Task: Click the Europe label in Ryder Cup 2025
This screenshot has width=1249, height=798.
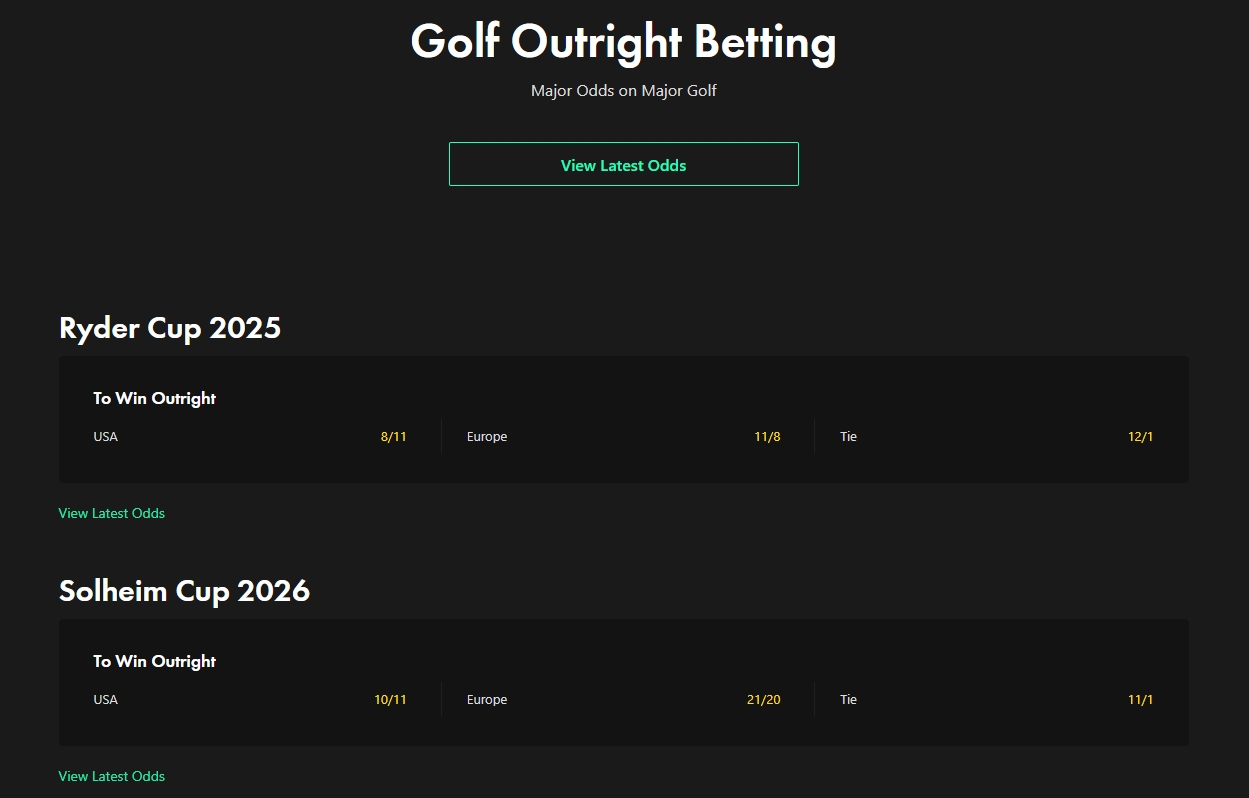Action: pyautogui.click(x=487, y=437)
